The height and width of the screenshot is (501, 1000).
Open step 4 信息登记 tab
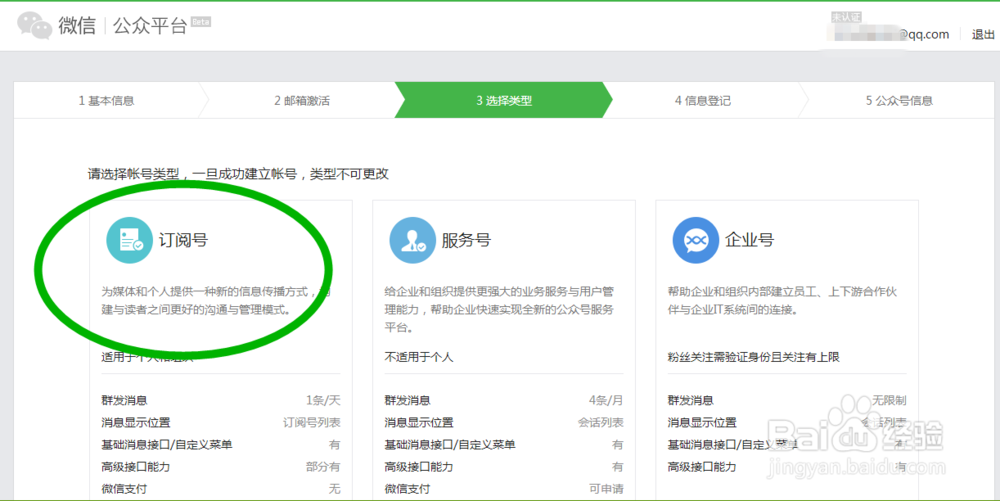point(703,101)
